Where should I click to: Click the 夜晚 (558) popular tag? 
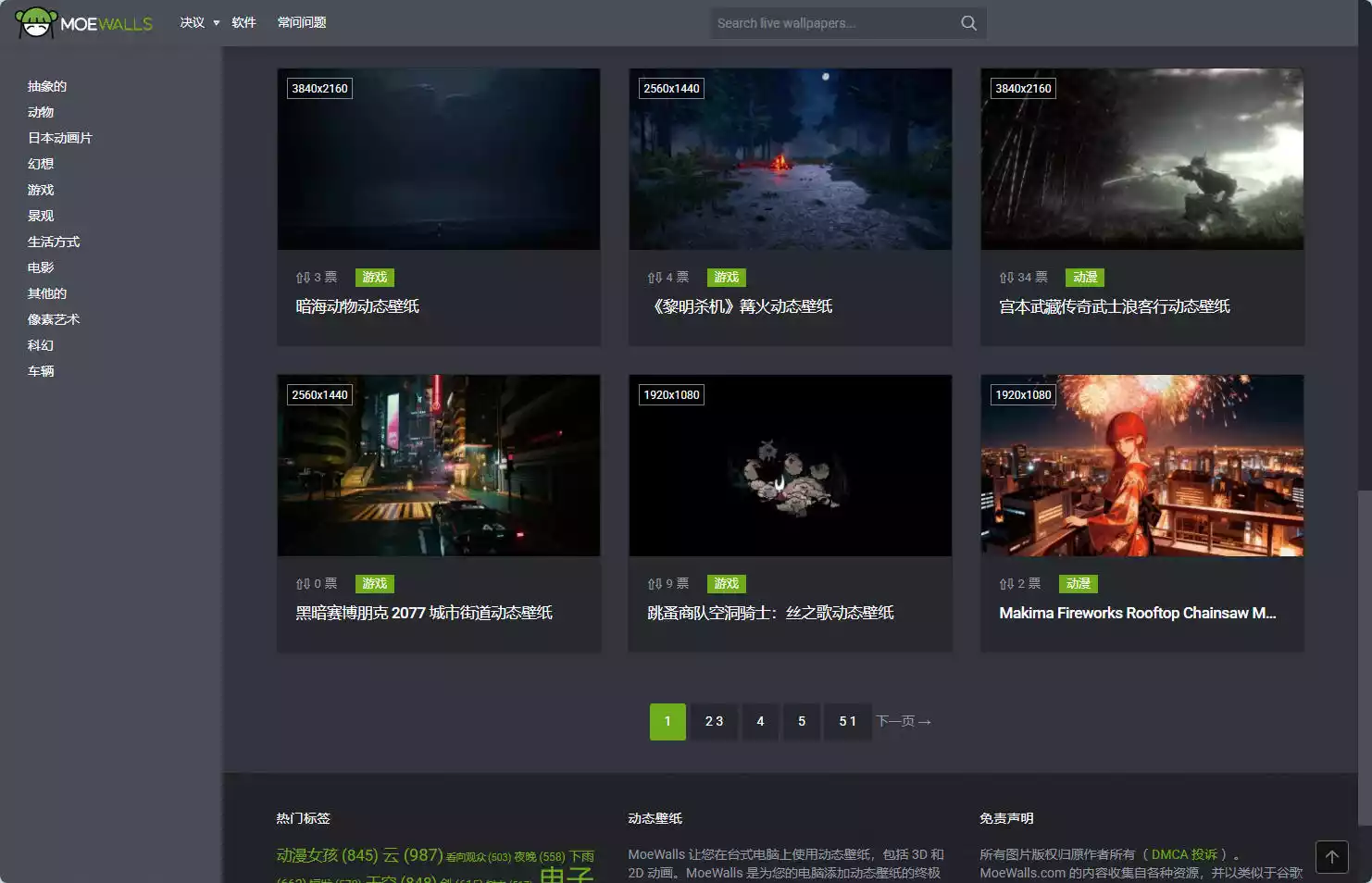tap(540, 857)
